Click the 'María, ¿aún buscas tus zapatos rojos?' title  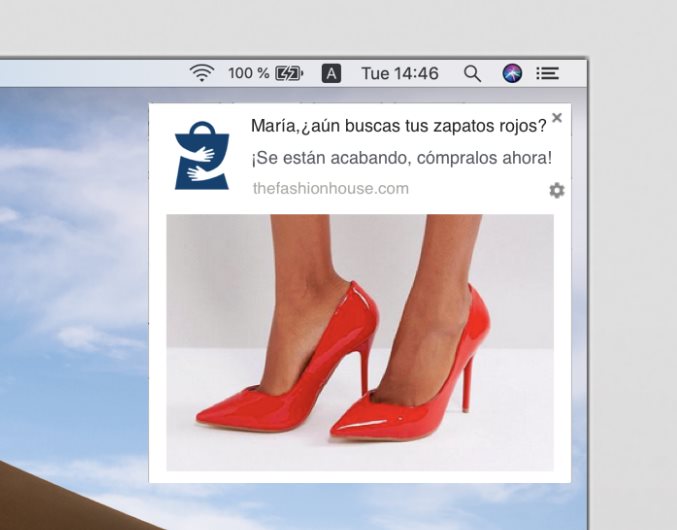399,126
